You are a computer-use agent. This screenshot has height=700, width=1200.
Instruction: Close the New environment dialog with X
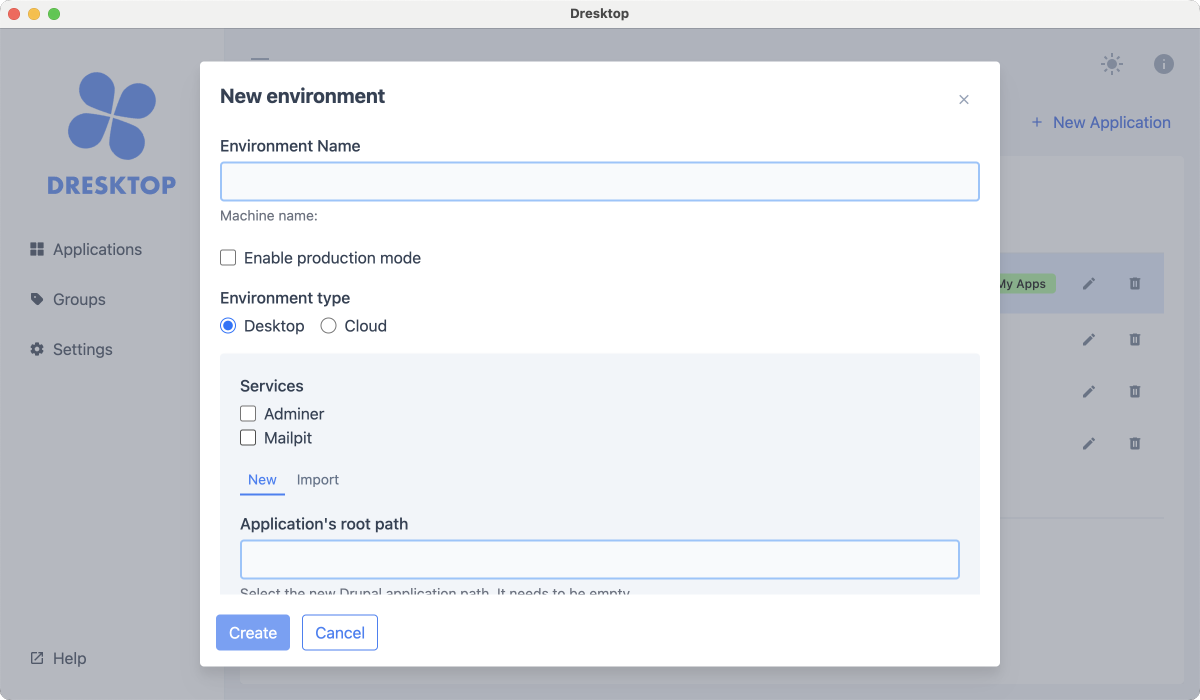click(x=964, y=100)
